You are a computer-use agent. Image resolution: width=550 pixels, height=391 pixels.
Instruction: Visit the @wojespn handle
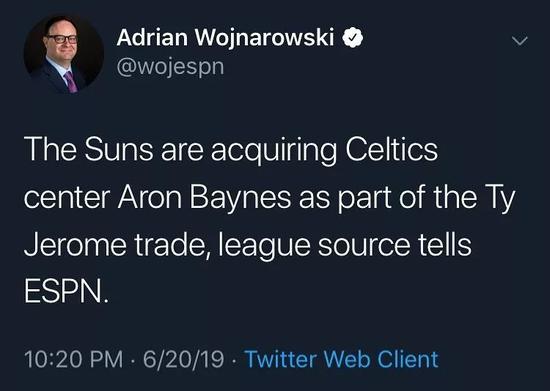click(170, 67)
